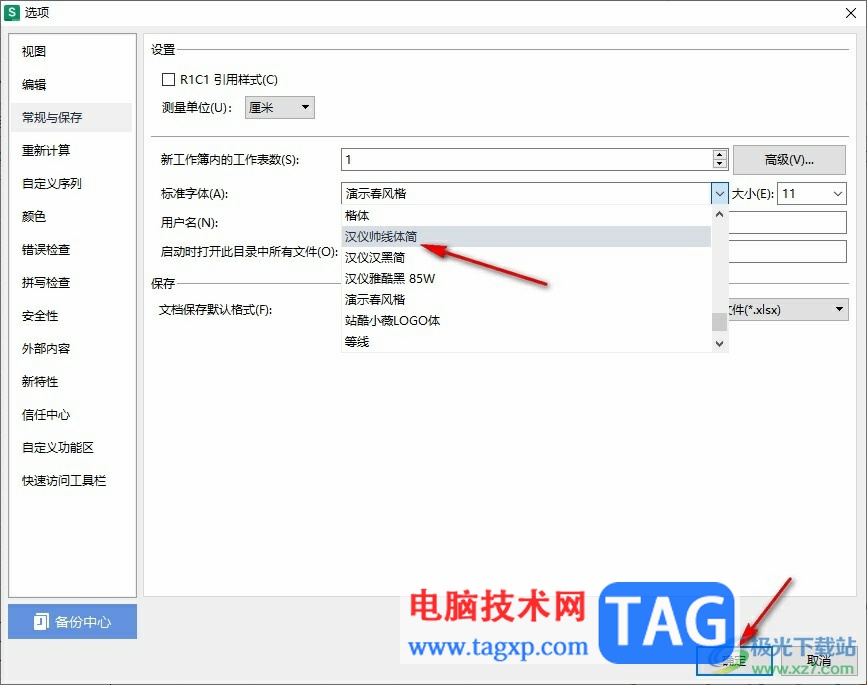Increase the sheet count with up spinner
This screenshot has width=867, height=685.
click(719, 155)
